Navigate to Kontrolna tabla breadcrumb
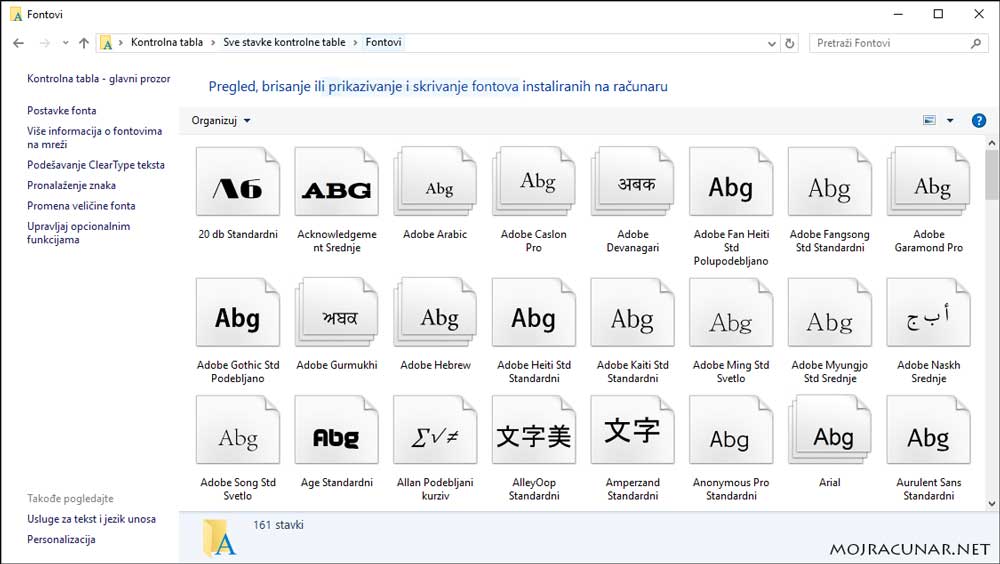 point(166,42)
